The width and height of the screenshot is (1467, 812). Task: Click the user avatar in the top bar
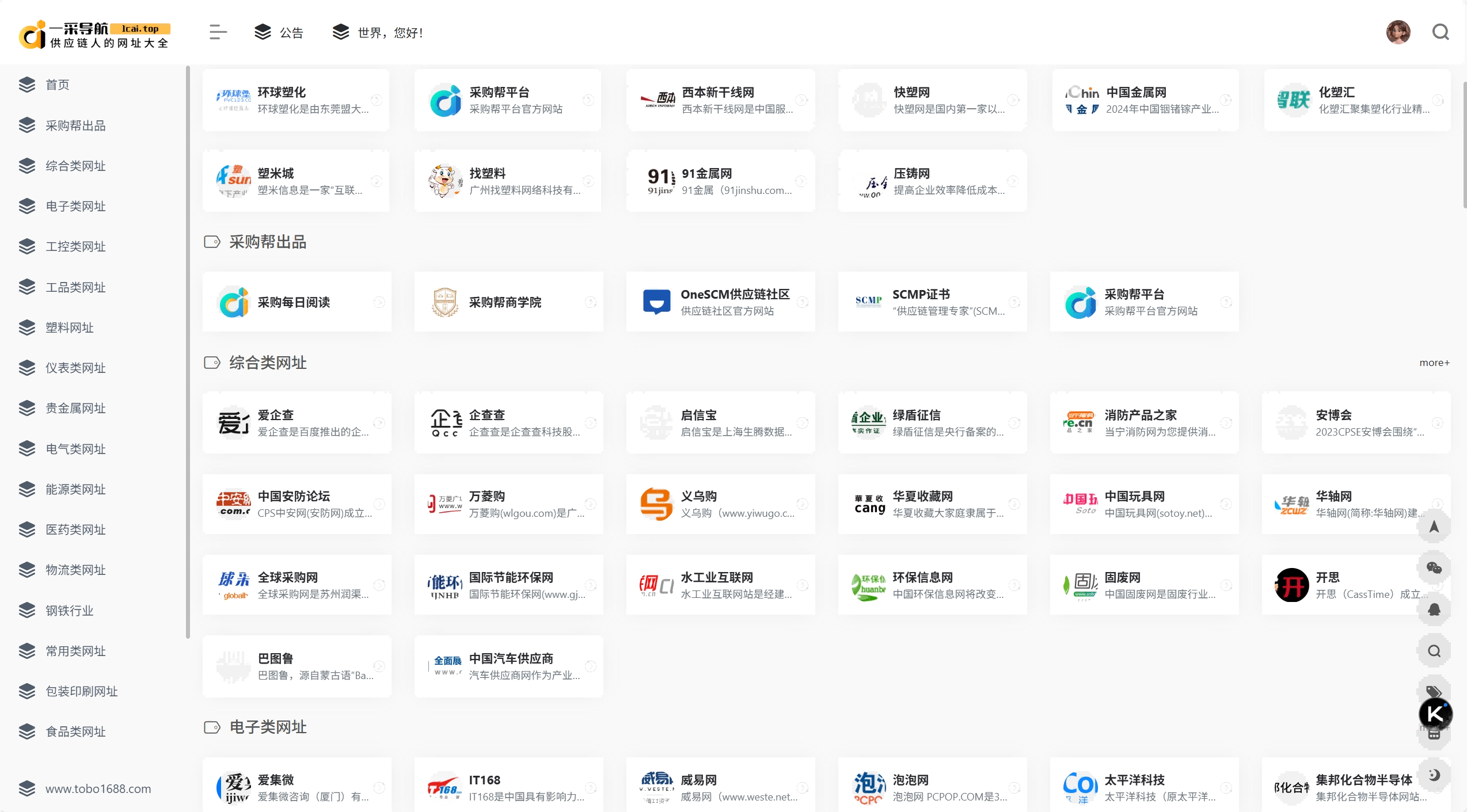coord(1399,32)
